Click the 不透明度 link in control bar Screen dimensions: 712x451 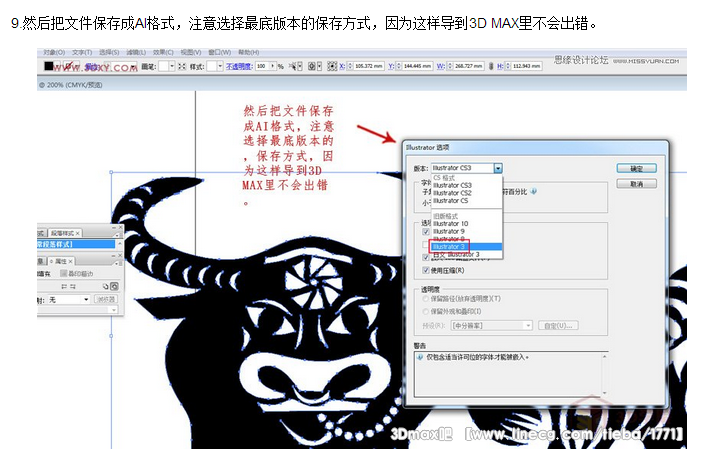tap(239, 66)
